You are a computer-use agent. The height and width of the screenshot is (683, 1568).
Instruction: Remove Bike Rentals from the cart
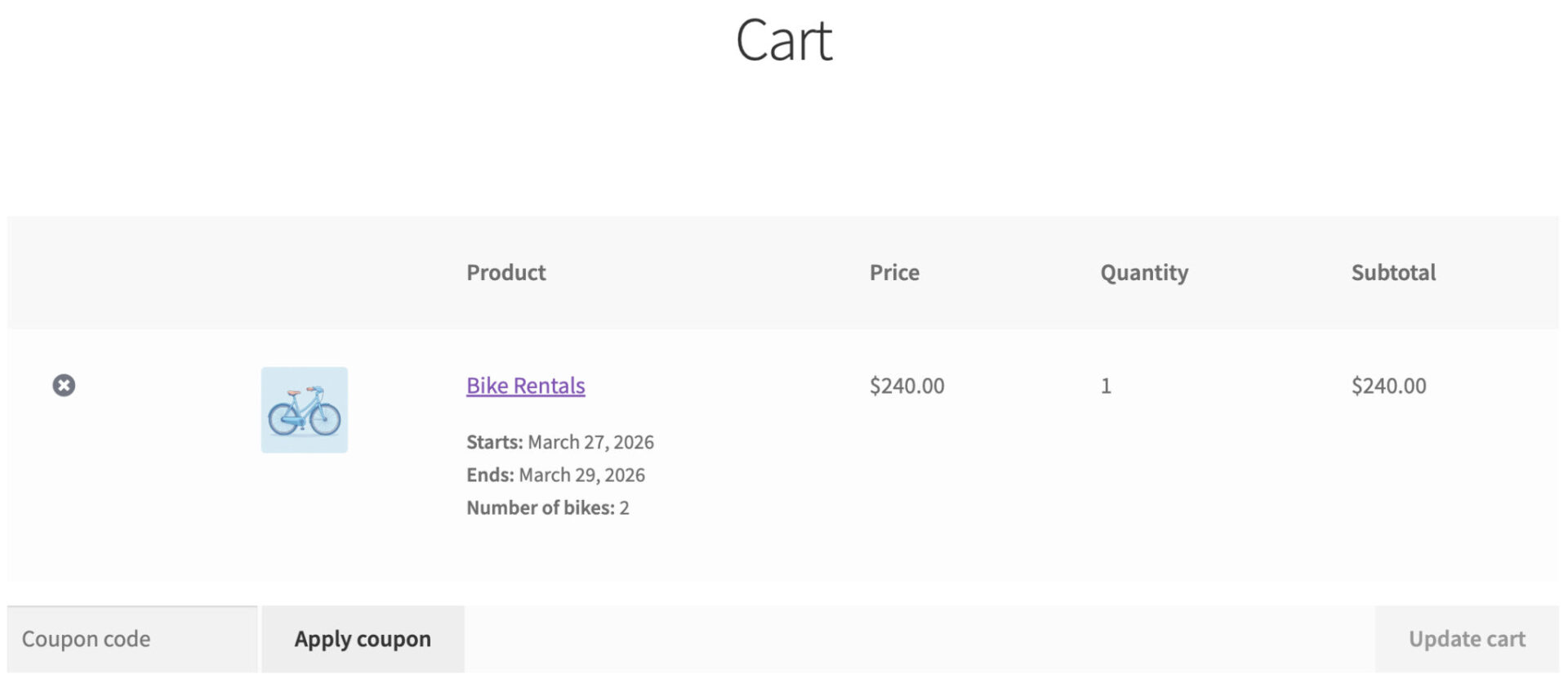[x=65, y=385]
